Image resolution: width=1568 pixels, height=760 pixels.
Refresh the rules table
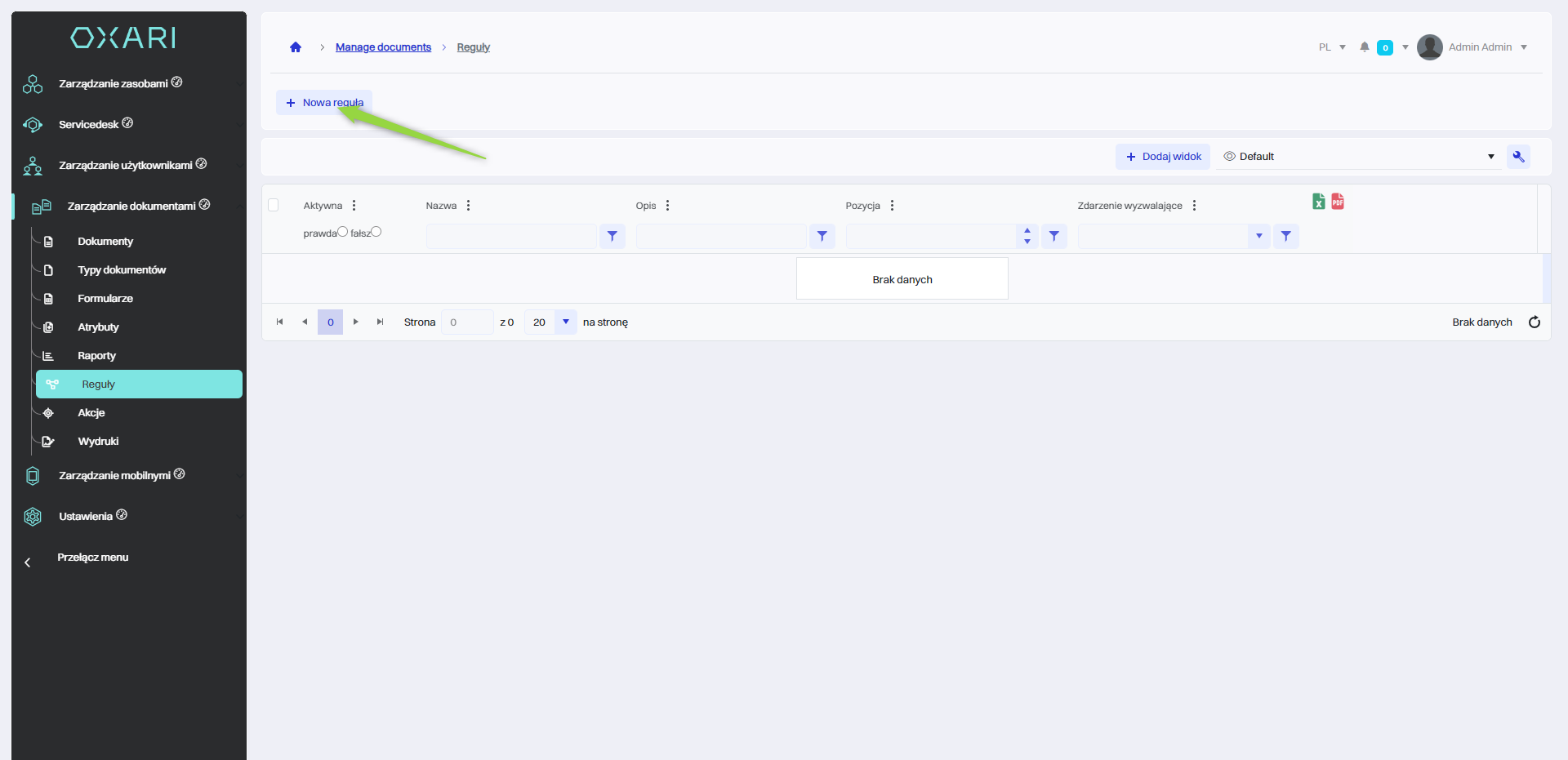coord(1534,322)
